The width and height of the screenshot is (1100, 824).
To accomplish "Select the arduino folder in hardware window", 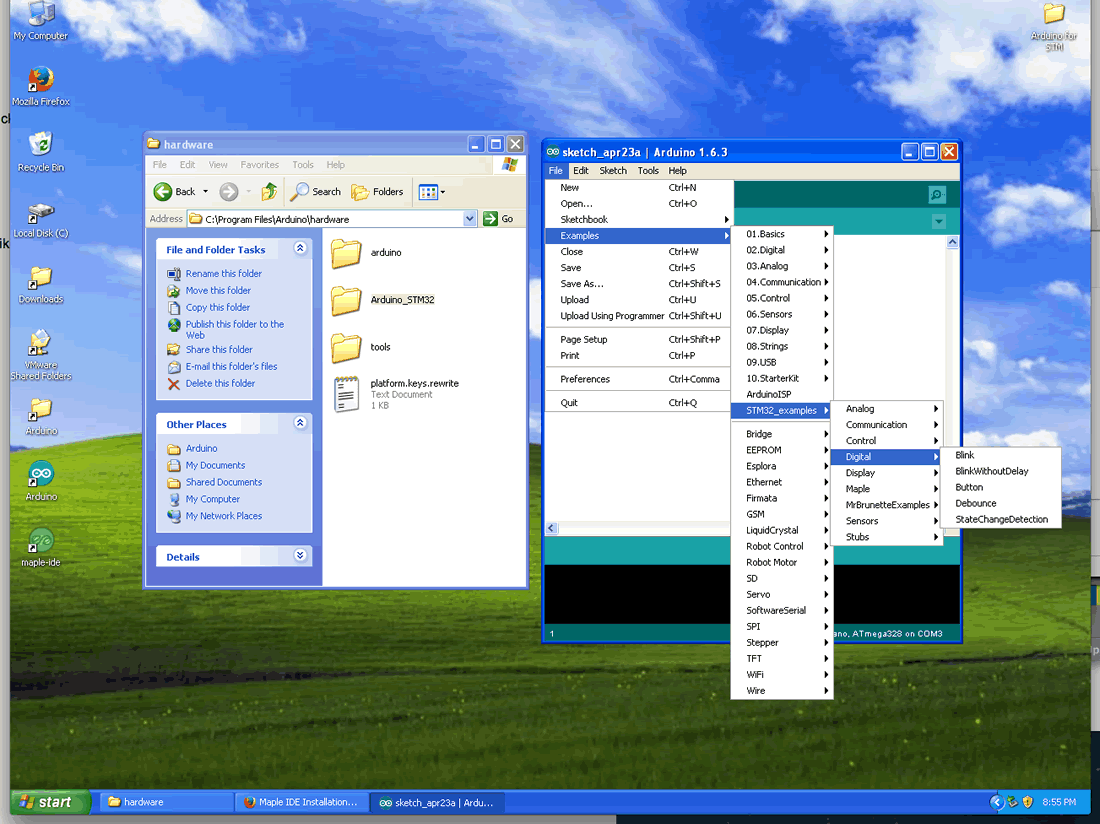I will (x=367, y=252).
